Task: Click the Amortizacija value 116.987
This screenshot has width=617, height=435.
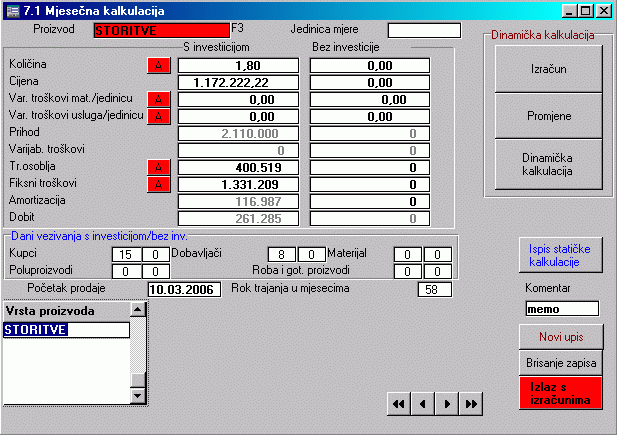Action: pos(238,202)
